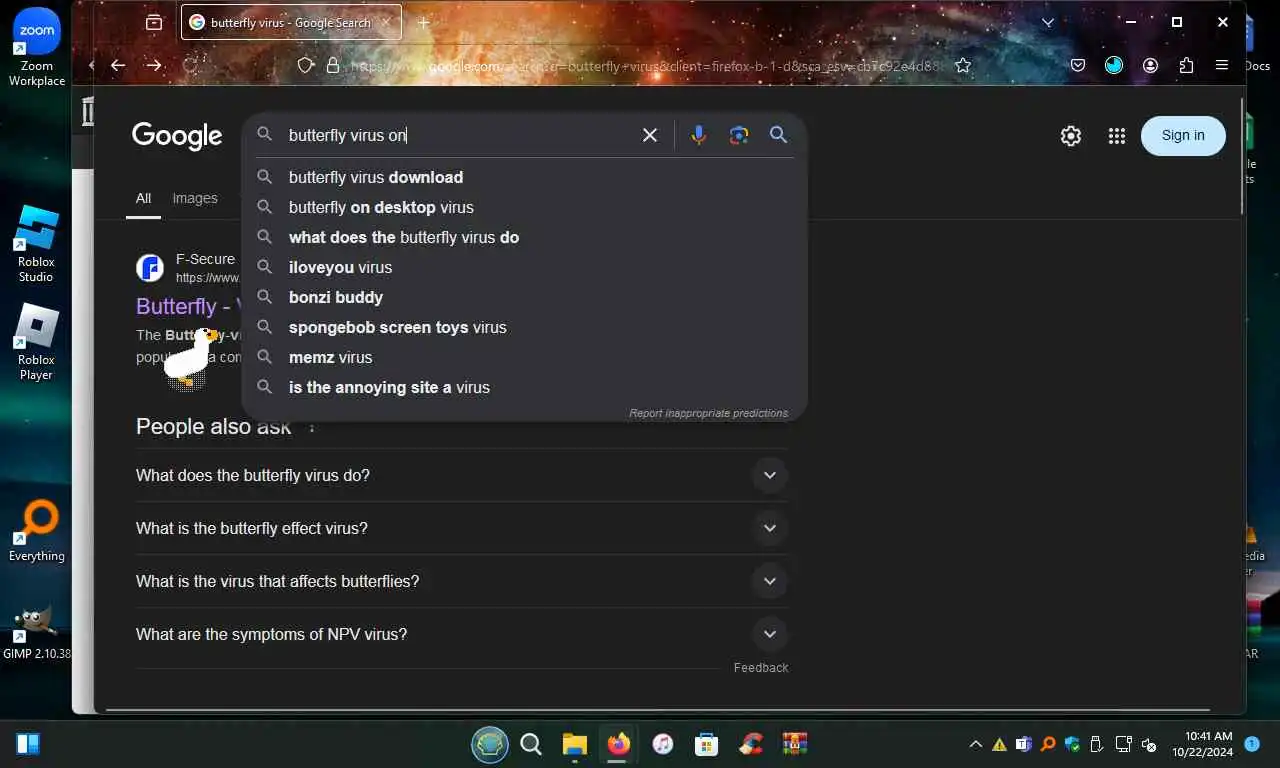Open the Windows Start button

point(28,744)
